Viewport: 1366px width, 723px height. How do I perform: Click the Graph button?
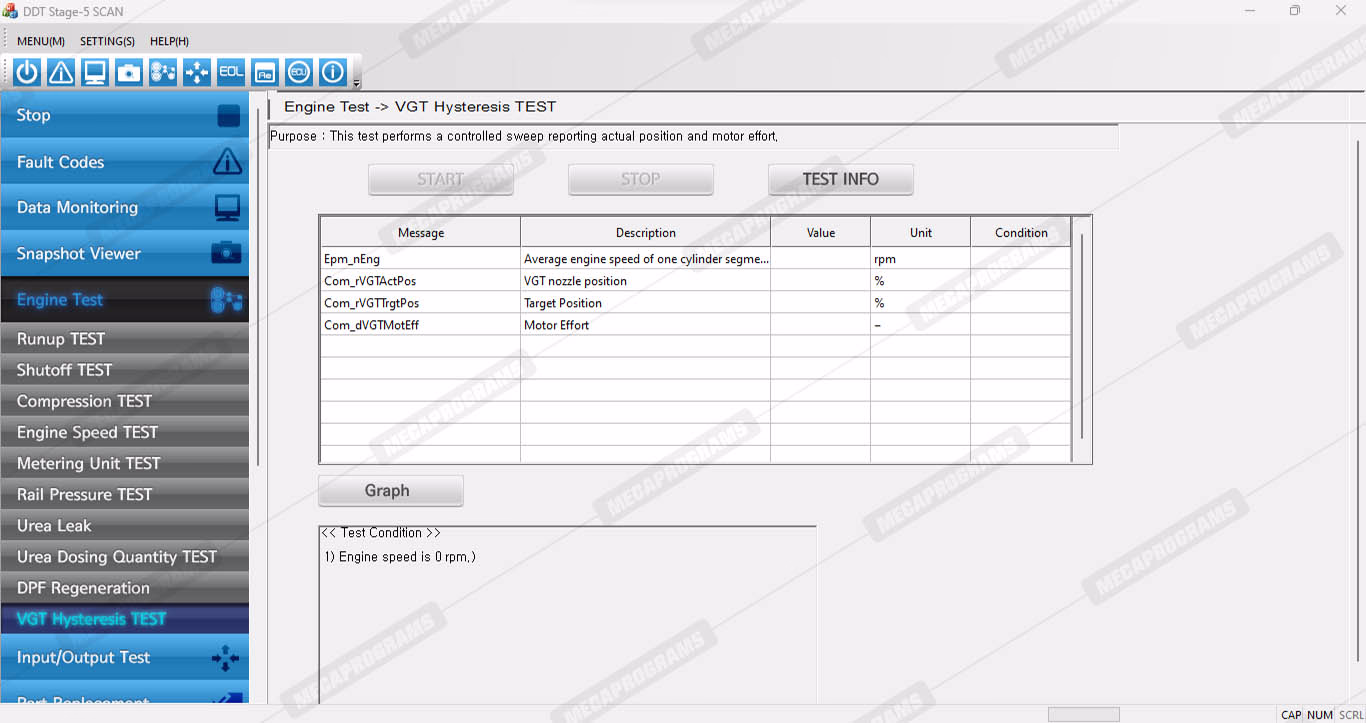390,491
